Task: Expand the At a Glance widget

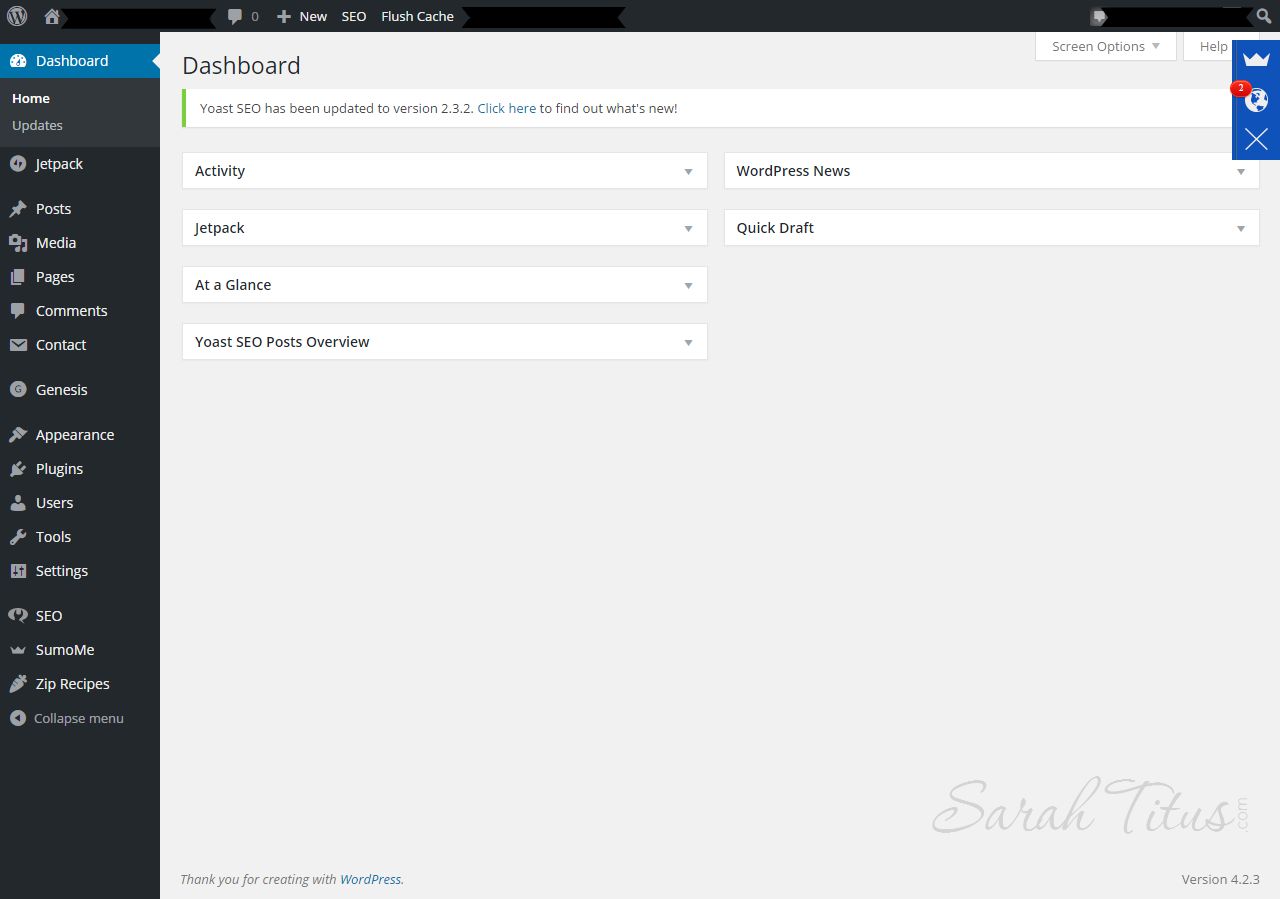Action: pos(688,286)
